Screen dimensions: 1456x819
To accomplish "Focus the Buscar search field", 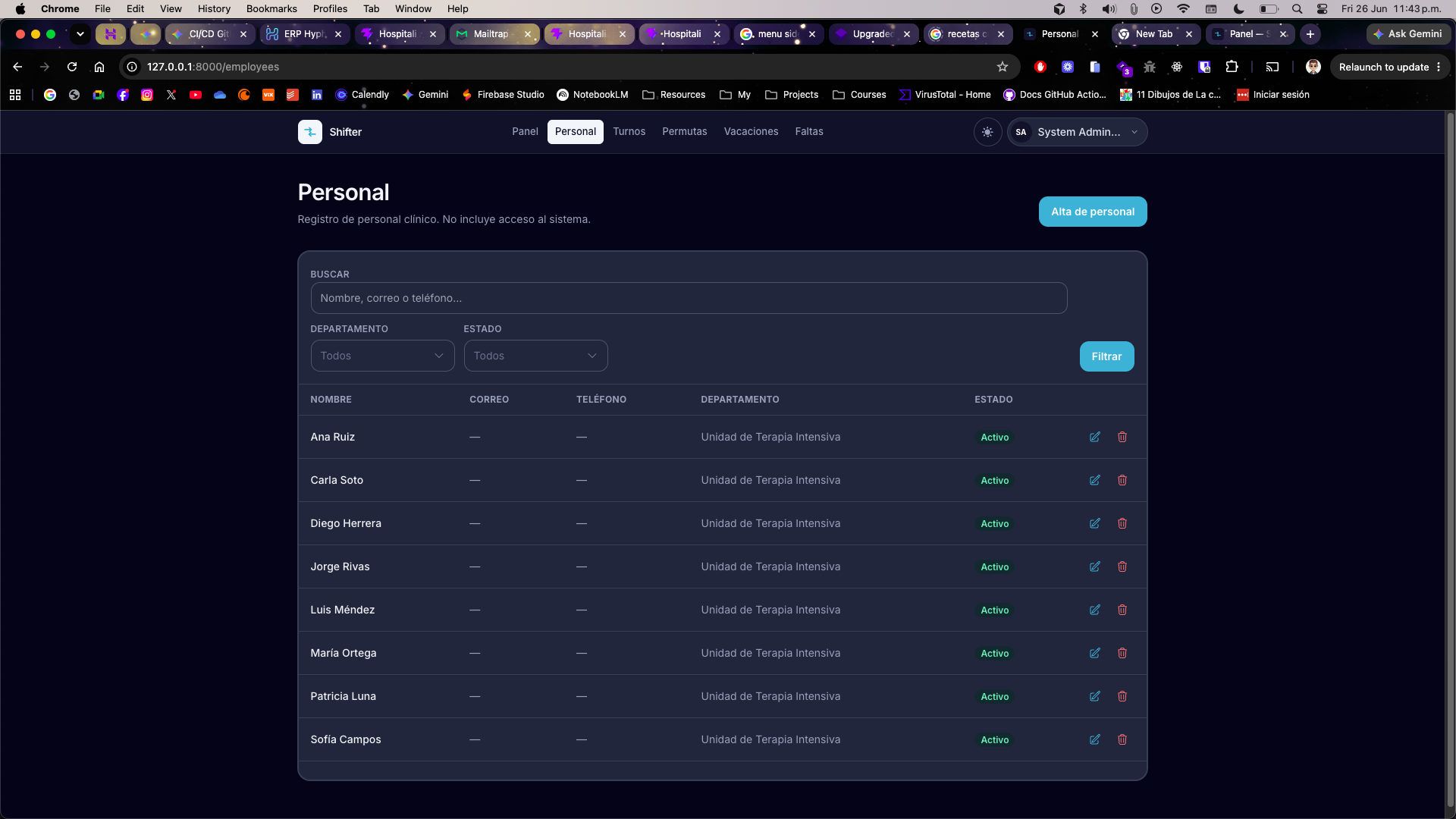I will pyautogui.click(x=689, y=298).
